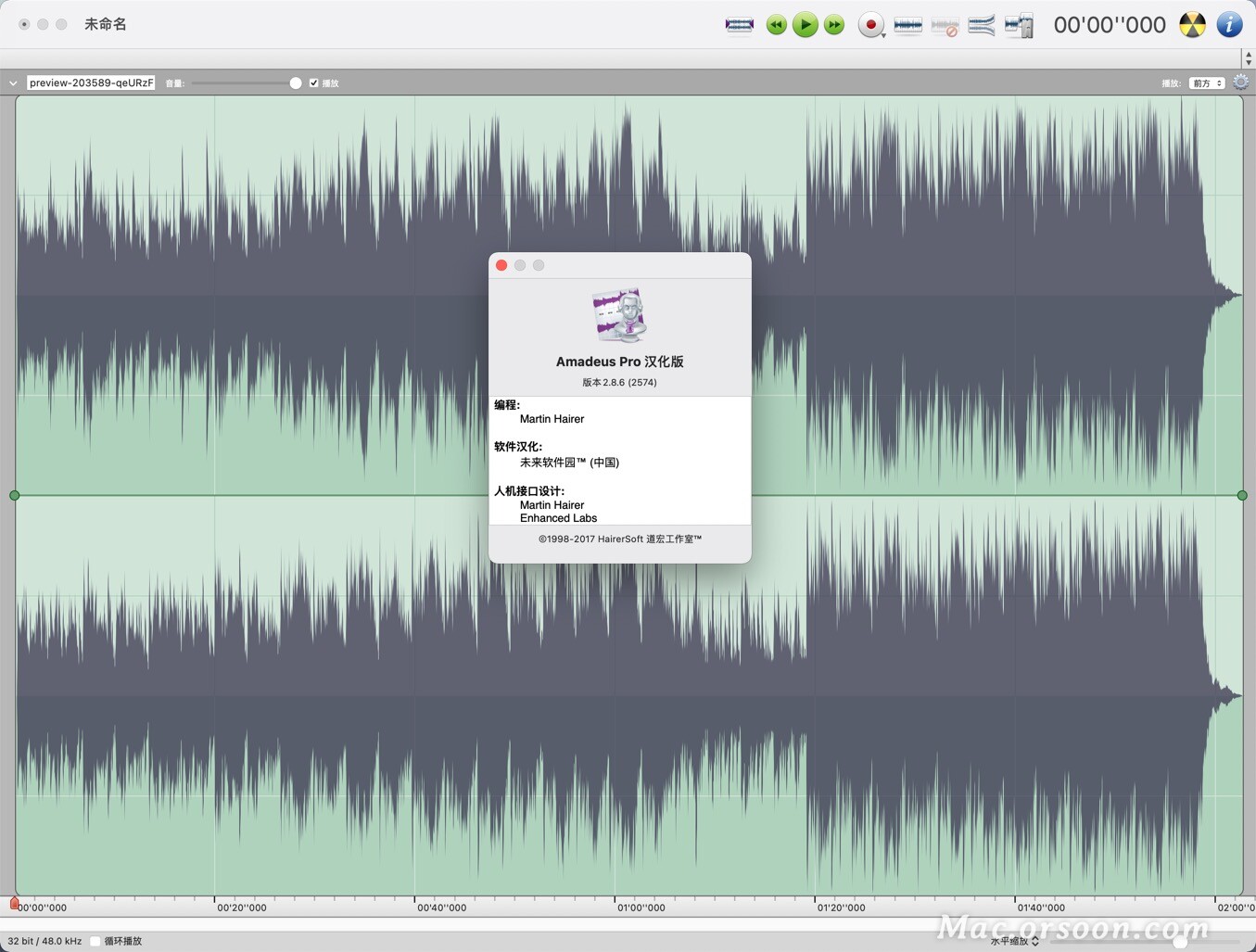Viewport: 1256px width, 952px height.
Task: Open the 水平缩放 zoom dropdown
Action: [x=1015, y=941]
